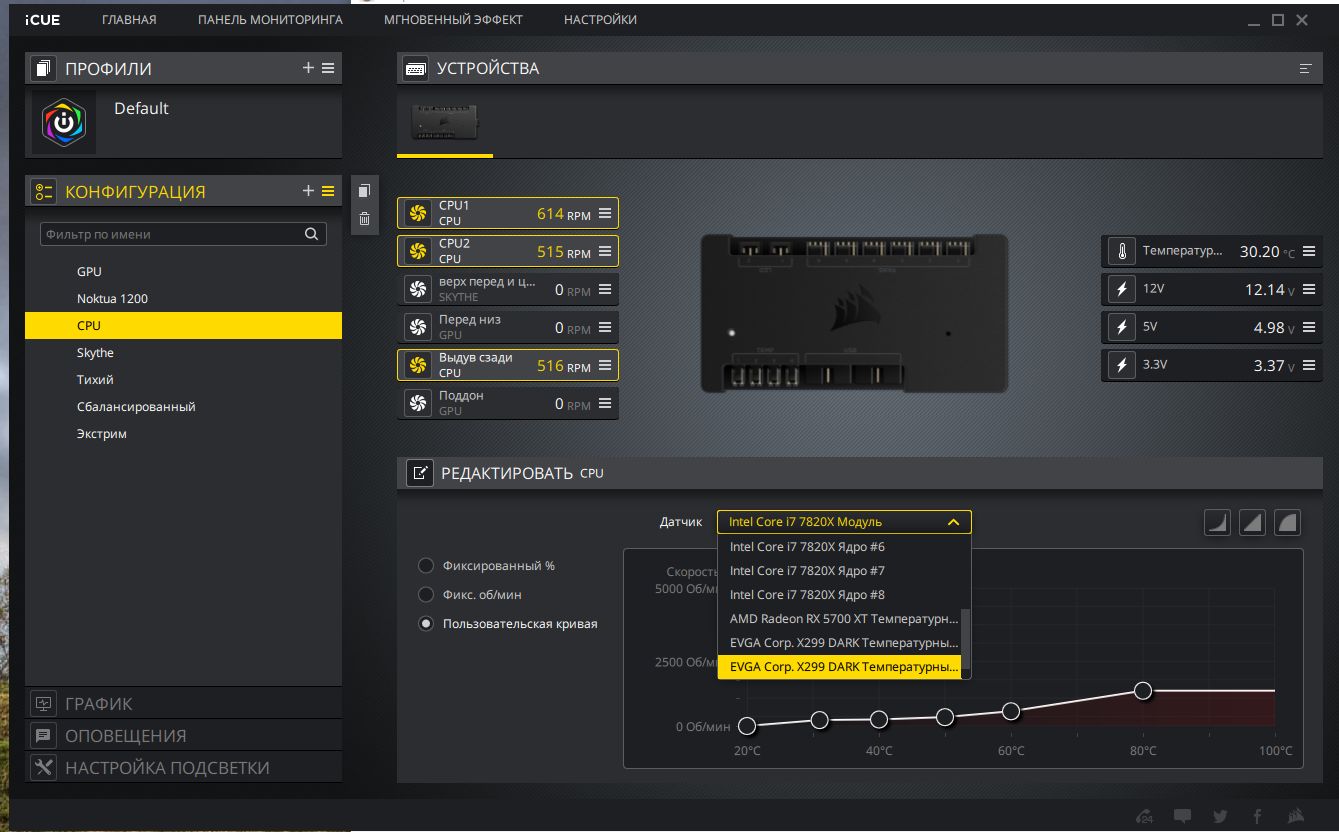Image resolution: width=1339 pixels, height=832 pixels.
Task: Open the Профили panel hamburger menu
Action: (328, 68)
